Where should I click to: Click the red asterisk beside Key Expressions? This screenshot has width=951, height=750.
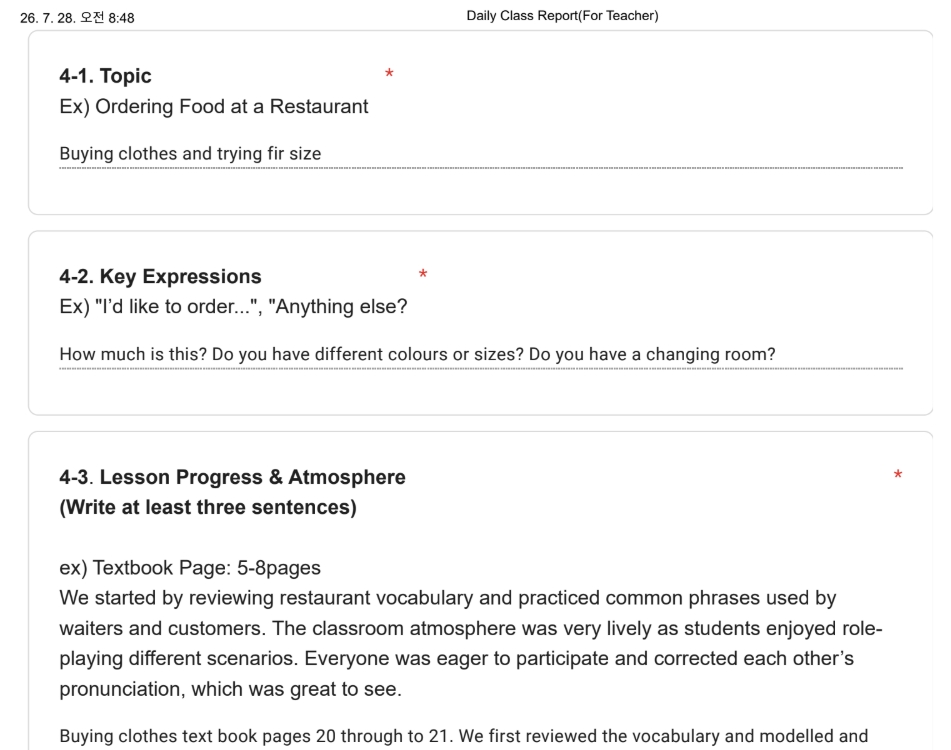tap(423, 275)
